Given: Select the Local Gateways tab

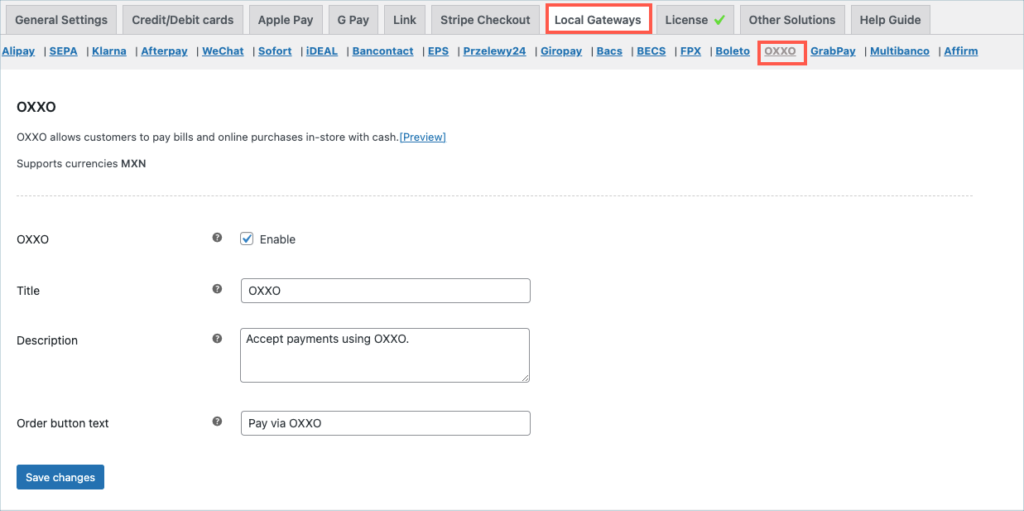Looking at the screenshot, I should click(x=598, y=20).
